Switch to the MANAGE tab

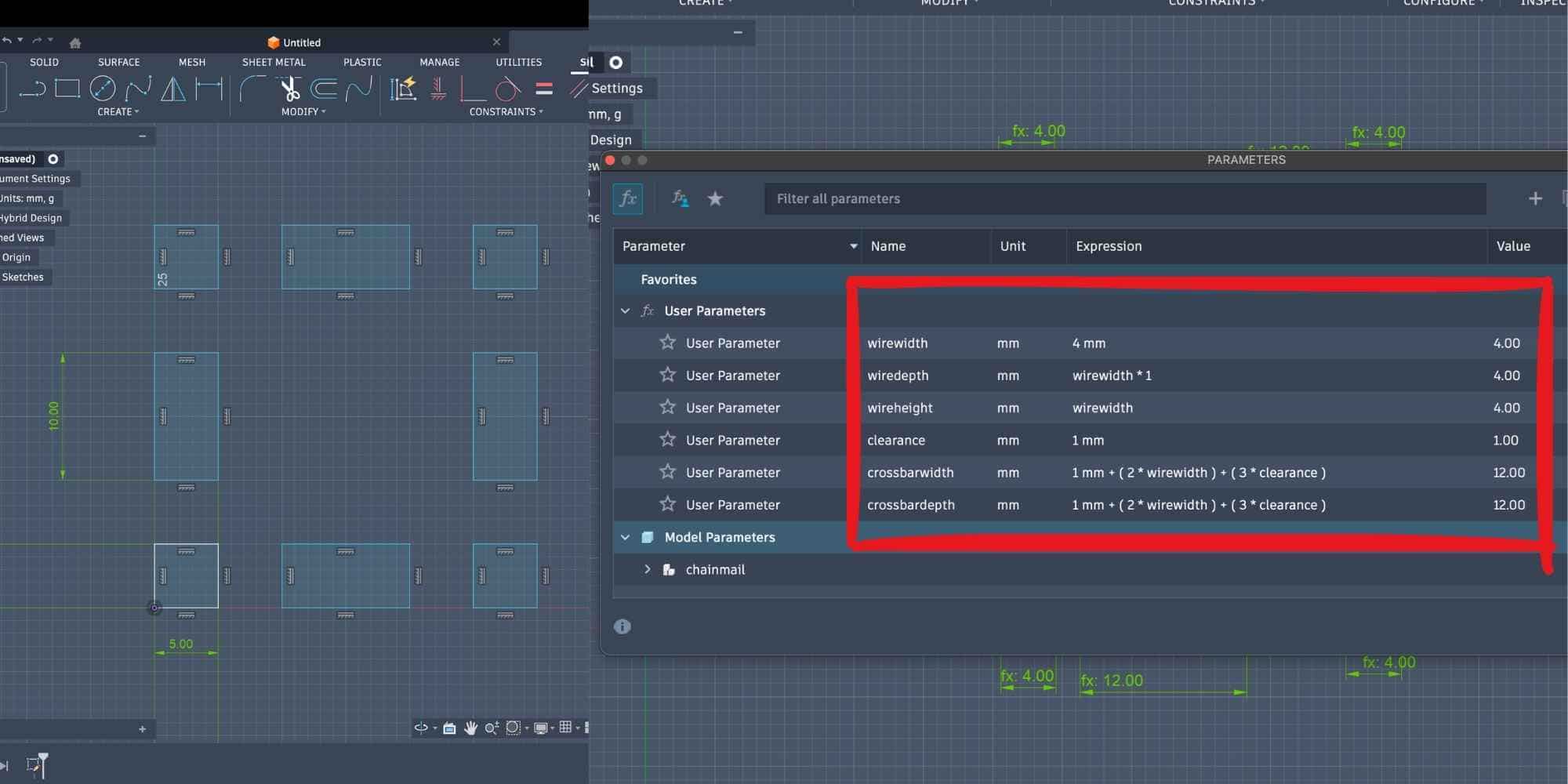tap(440, 62)
